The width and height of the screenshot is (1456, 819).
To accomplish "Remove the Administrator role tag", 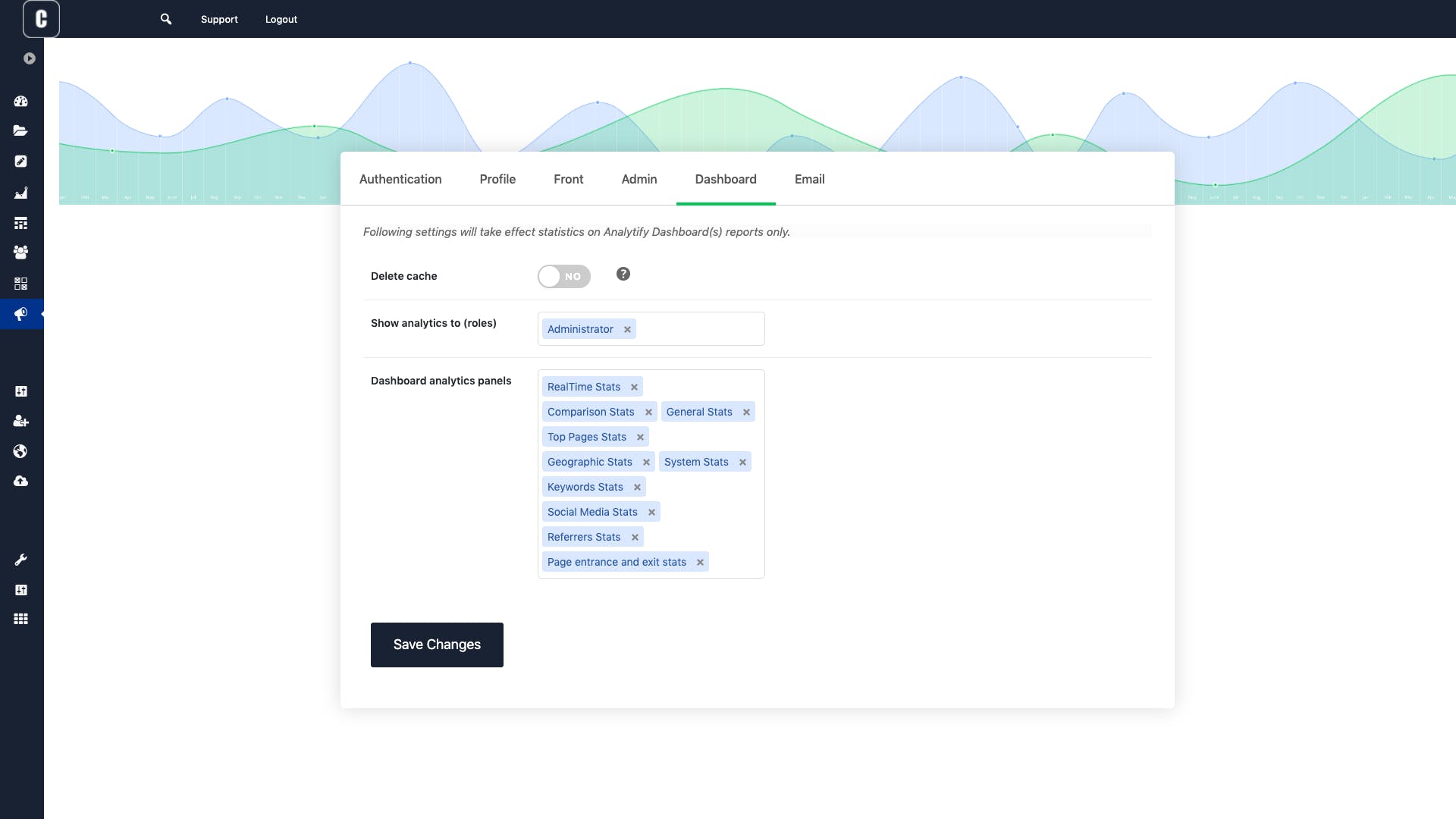I will tap(627, 329).
